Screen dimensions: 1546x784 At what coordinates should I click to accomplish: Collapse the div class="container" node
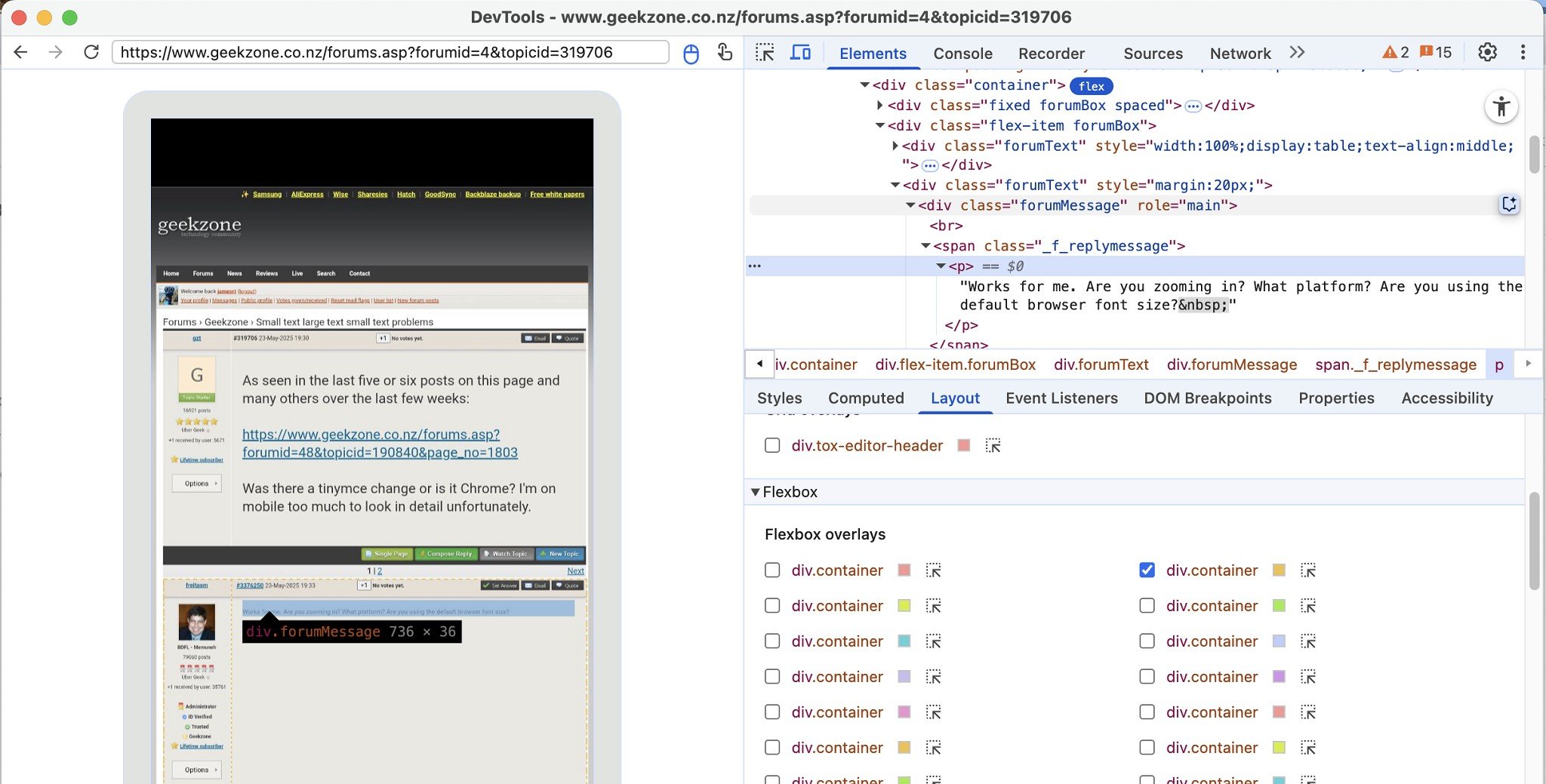[x=865, y=85]
